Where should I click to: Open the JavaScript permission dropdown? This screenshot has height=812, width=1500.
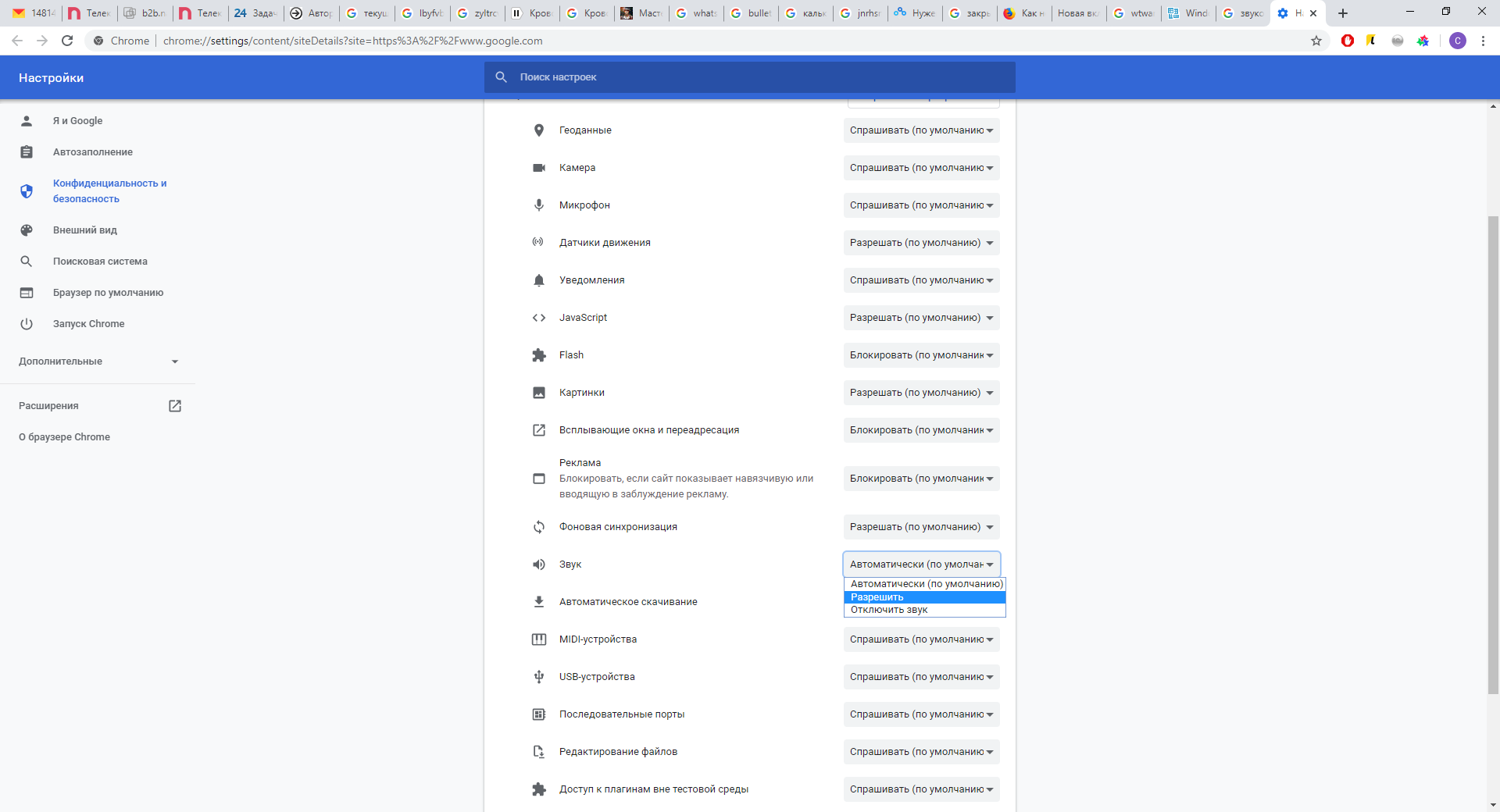(921, 318)
